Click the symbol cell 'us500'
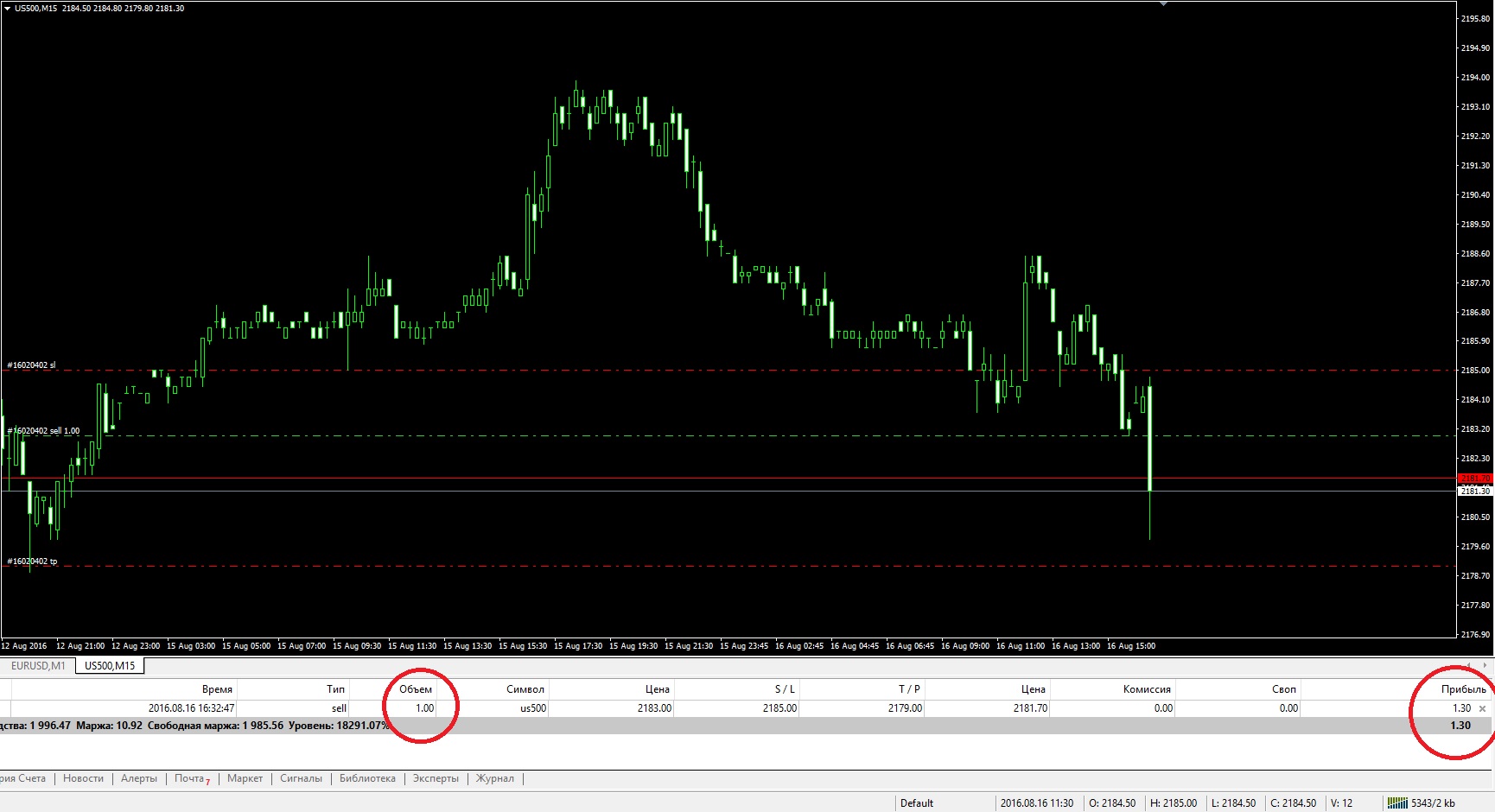The width and height of the screenshot is (1495, 812). 533,708
